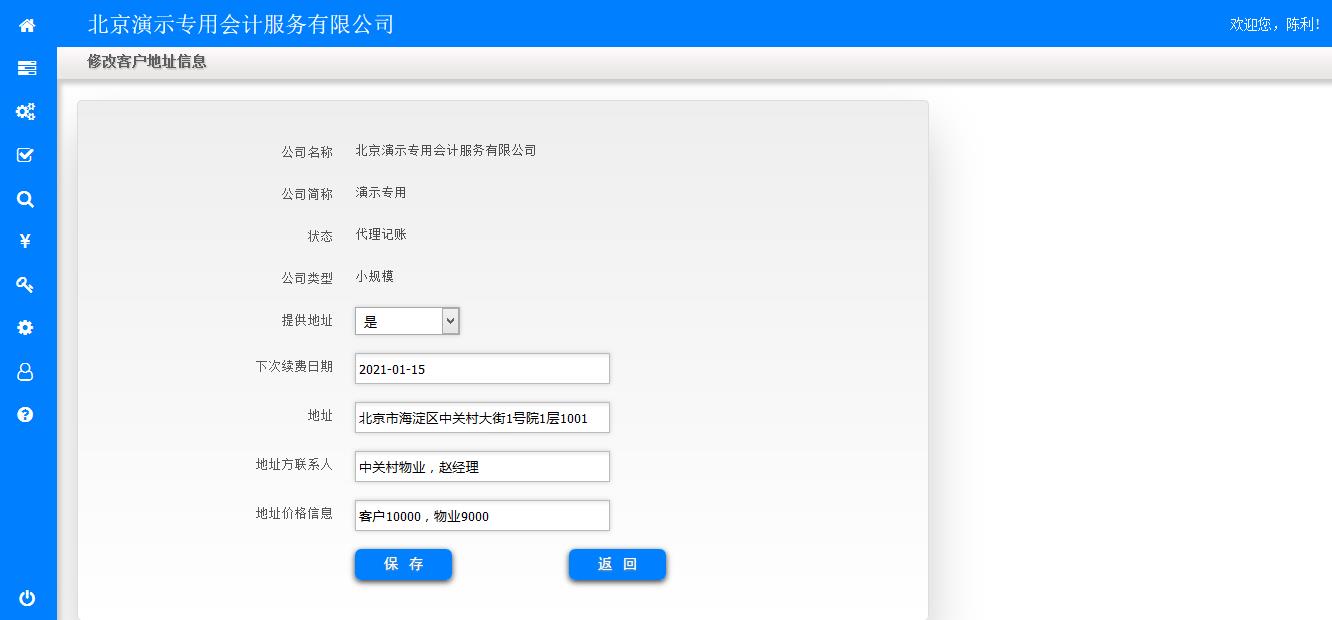Image resolution: width=1332 pixels, height=620 pixels.
Task: Click the company name value in form
Action: 446,150
